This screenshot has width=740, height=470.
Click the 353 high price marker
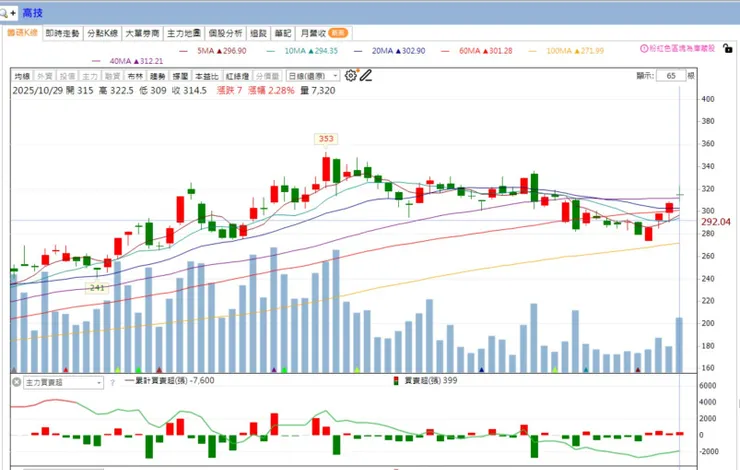pos(326,139)
